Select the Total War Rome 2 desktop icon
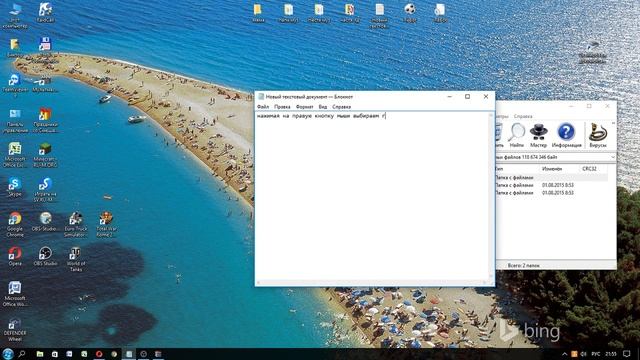640x360 pixels. pyautogui.click(x=106, y=224)
